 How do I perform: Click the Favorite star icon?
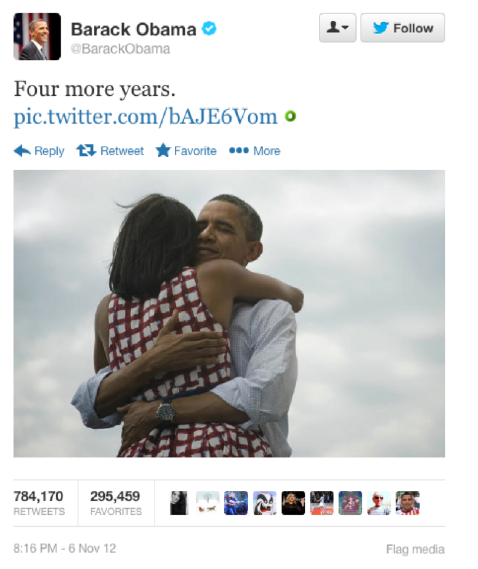(x=163, y=150)
